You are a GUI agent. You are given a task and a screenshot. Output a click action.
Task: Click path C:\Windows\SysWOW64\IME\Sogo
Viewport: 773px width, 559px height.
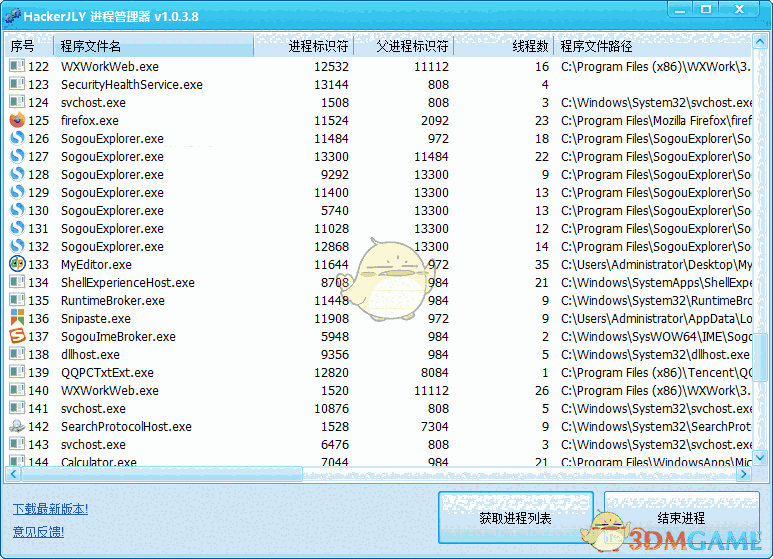coord(656,337)
